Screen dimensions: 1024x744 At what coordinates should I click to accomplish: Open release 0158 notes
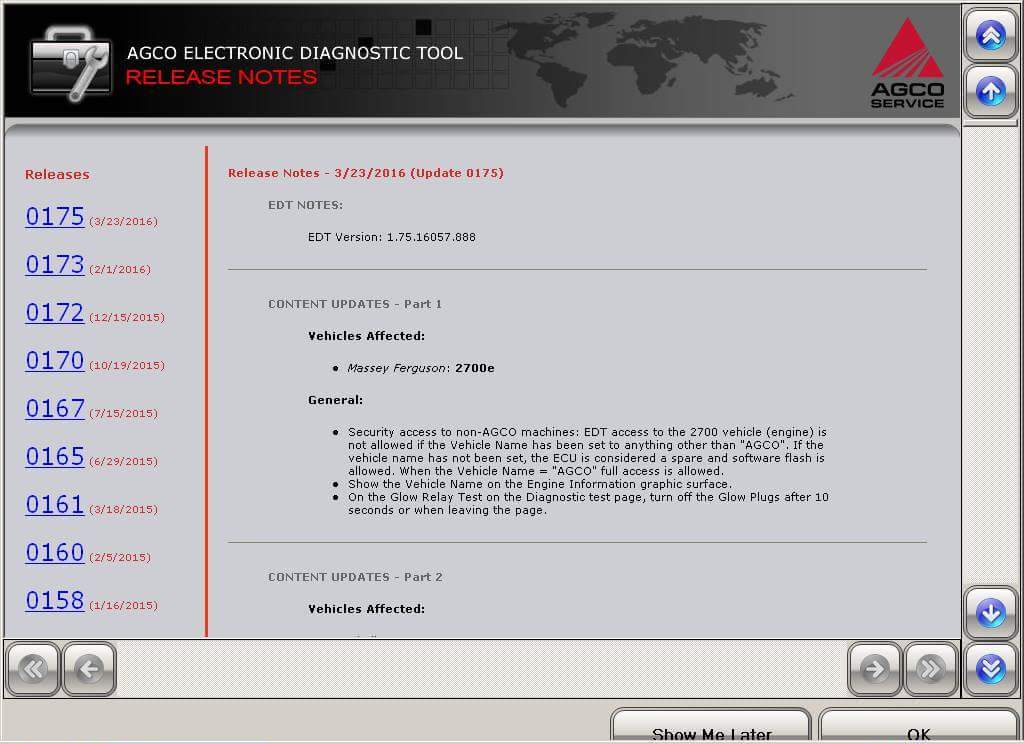[x=55, y=600]
